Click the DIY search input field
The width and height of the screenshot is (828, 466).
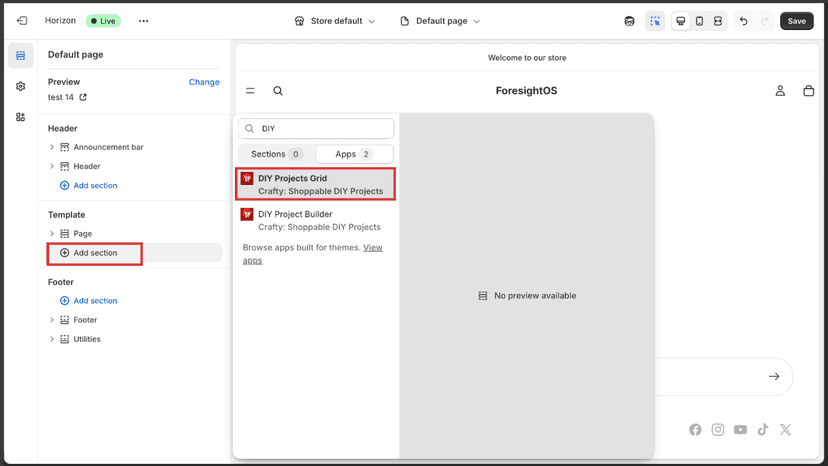316,128
